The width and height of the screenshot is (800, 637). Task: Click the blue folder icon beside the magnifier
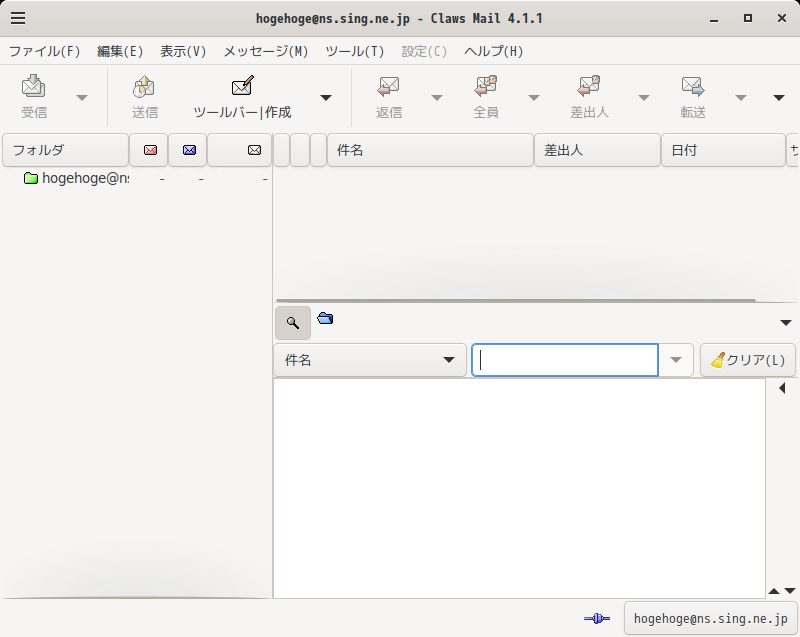tap(325, 319)
